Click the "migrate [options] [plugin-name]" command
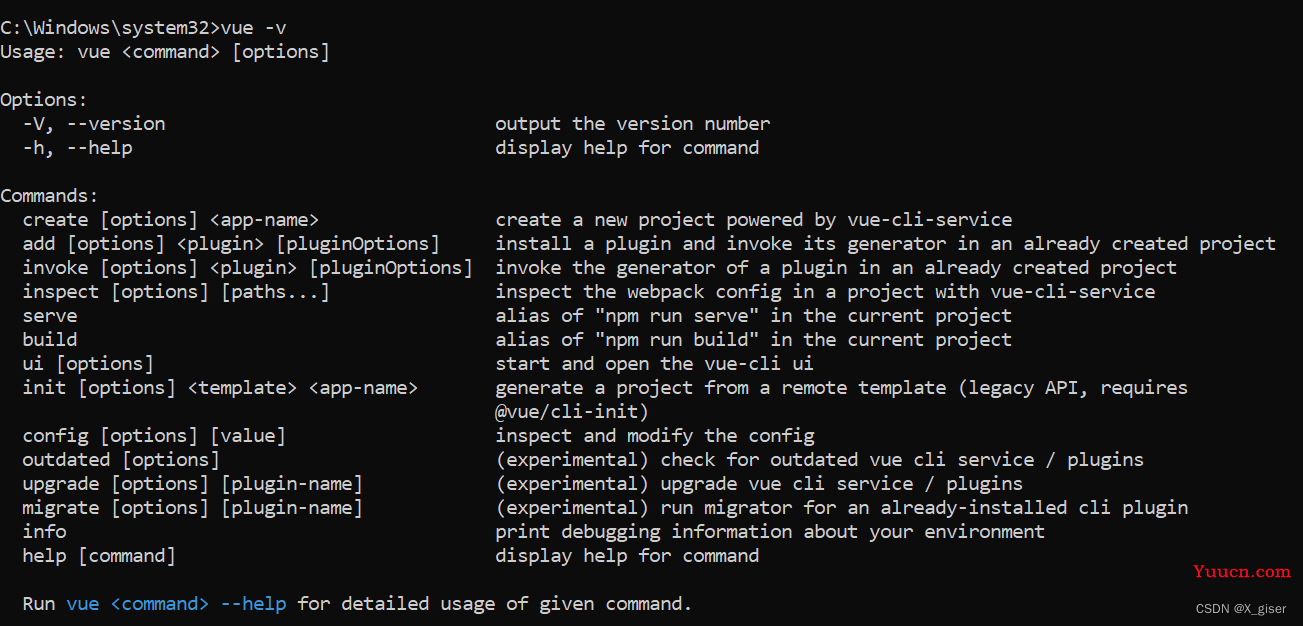The width and height of the screenshot is (1303, 626). point(193,508)
